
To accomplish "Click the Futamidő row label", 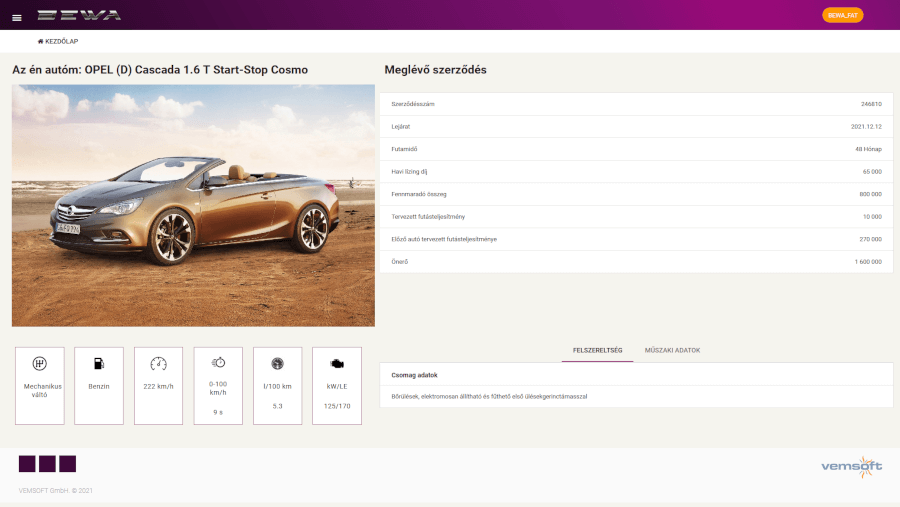I will tap(404, 149).
